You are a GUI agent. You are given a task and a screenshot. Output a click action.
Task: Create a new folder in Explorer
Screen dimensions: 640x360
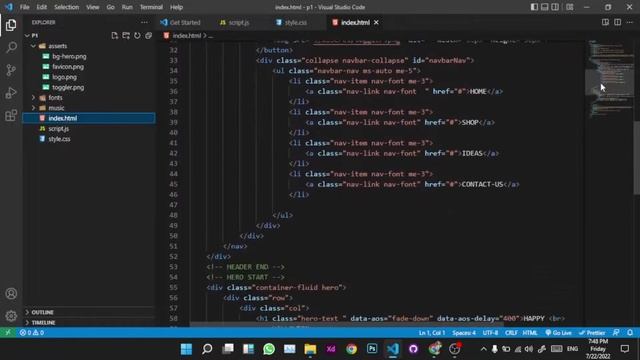point(126,36)
